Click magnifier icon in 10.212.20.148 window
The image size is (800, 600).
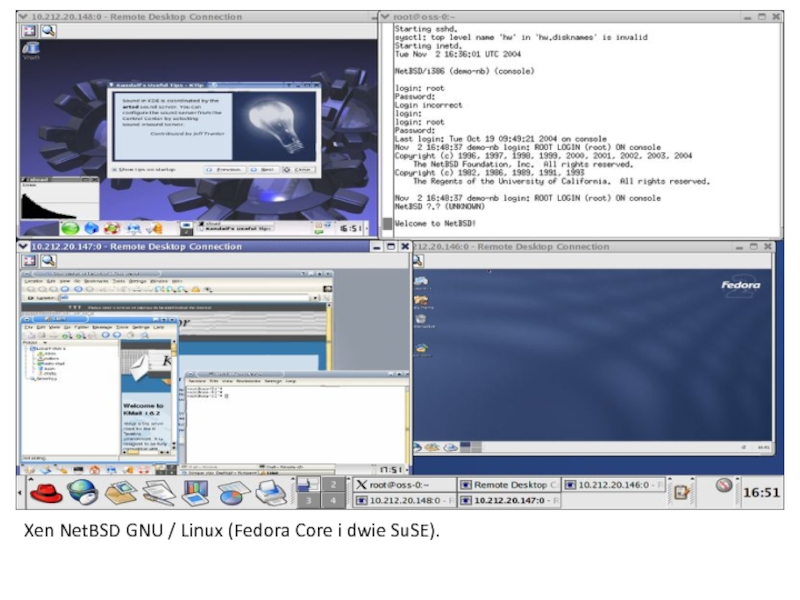(48, 31)
